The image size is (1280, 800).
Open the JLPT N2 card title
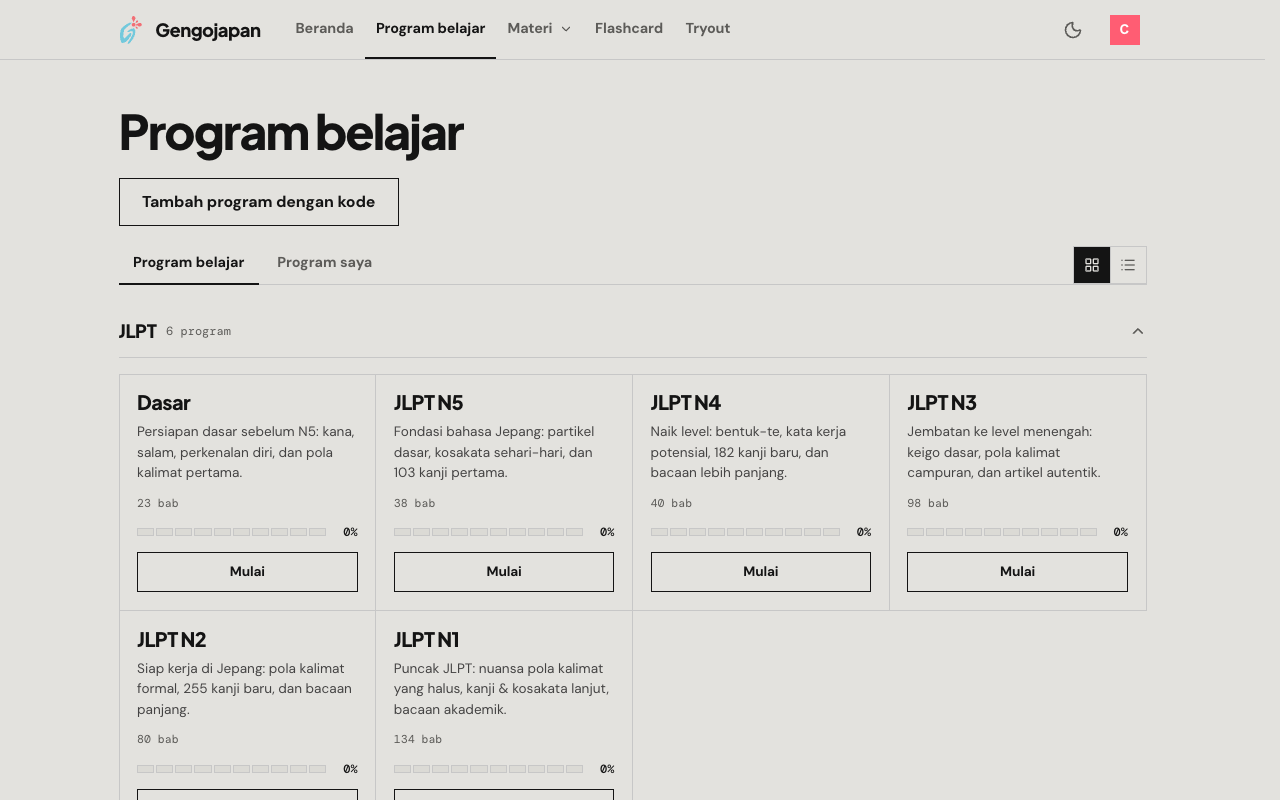tap(172, 640)
